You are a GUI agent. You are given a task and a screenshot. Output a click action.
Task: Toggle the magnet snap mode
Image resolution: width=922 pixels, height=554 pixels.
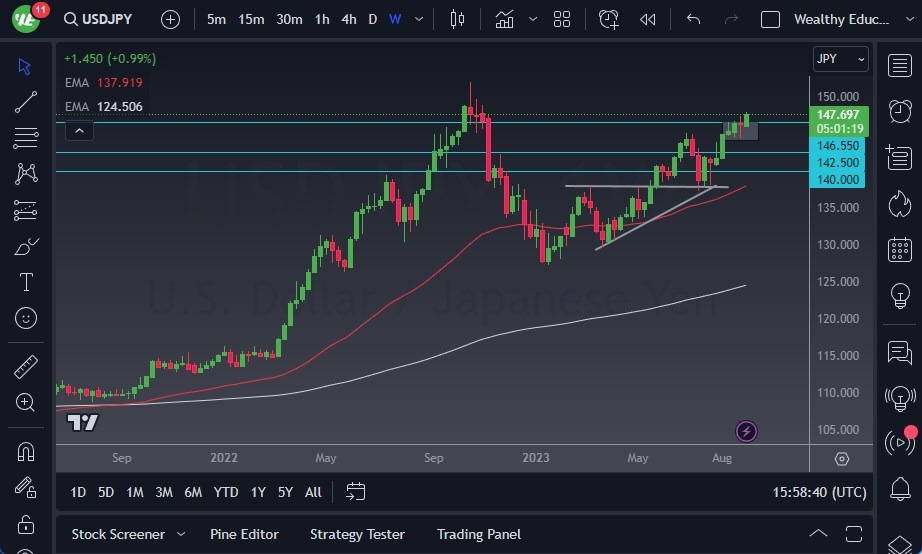pyautogui.click(x=26, y=451)
